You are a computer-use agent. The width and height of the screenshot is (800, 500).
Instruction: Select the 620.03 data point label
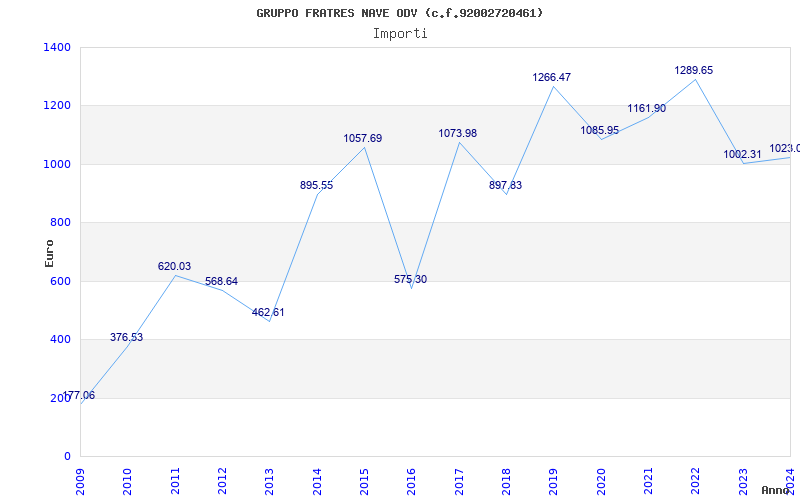174,266
